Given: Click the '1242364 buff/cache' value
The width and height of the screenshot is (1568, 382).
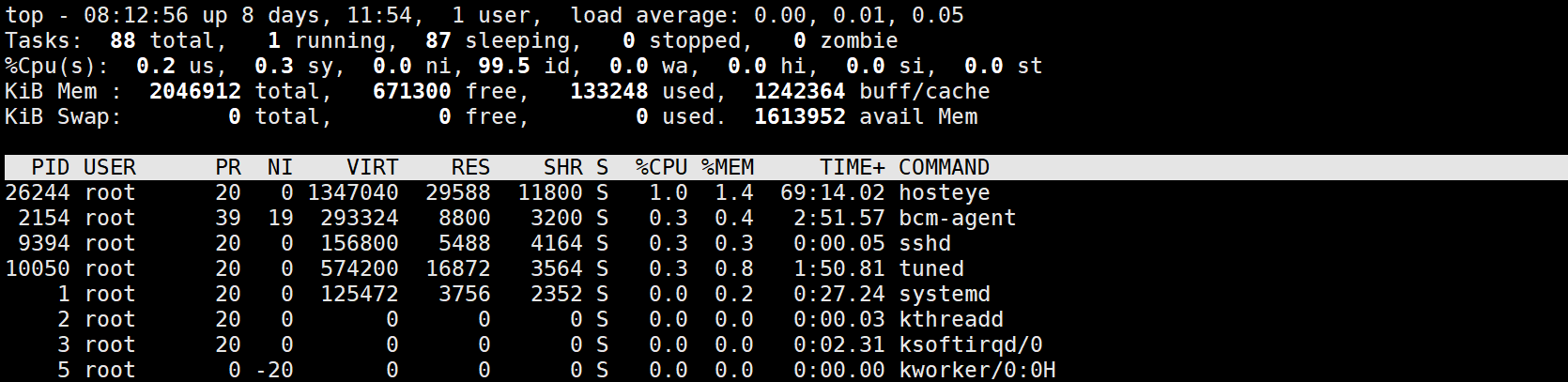Looking at the screenshot, I should point(872,92).
